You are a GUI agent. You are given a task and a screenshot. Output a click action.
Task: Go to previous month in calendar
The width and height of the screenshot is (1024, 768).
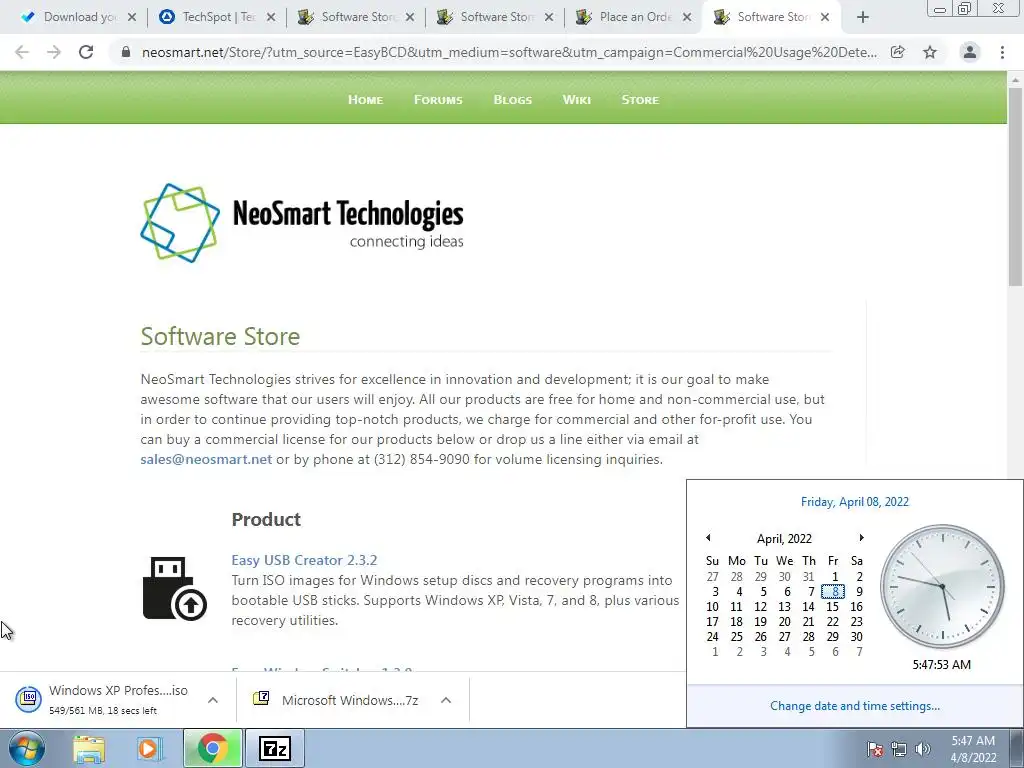coord(708,537)
